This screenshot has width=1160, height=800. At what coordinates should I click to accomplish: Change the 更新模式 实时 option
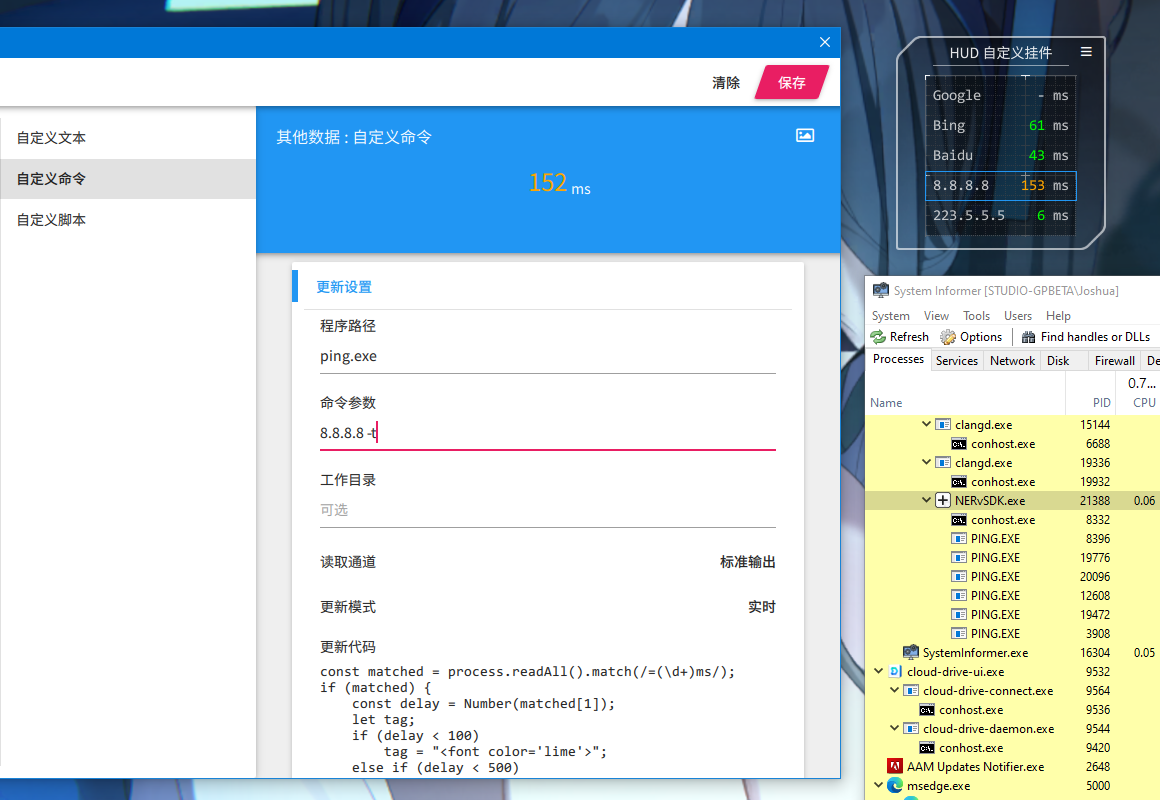[761, 607]
